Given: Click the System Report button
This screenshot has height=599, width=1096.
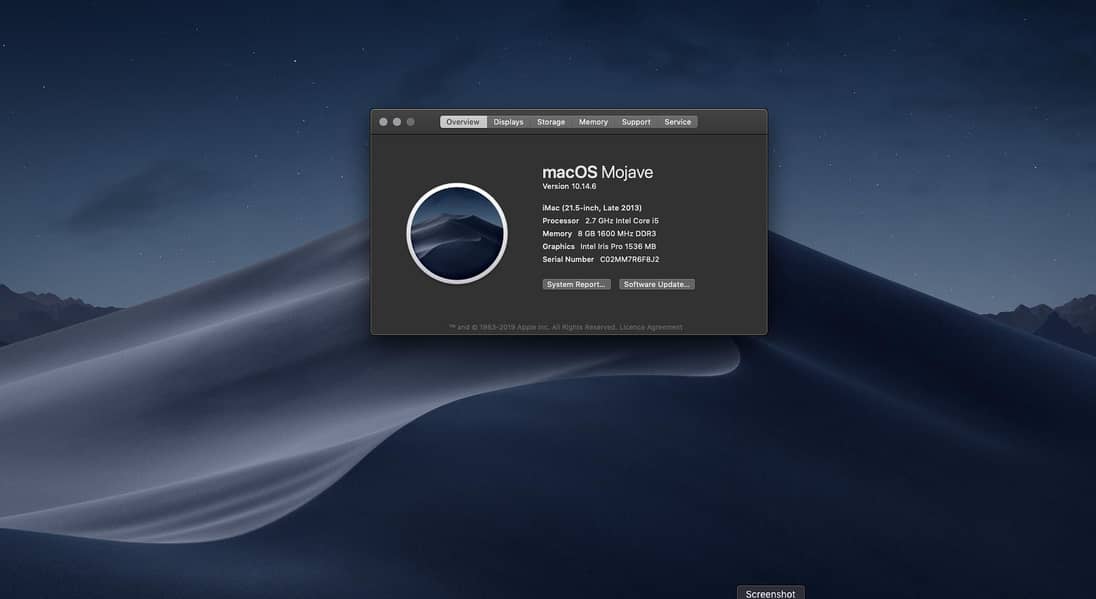Looking at the screenshot, I should tap(576, 284).
